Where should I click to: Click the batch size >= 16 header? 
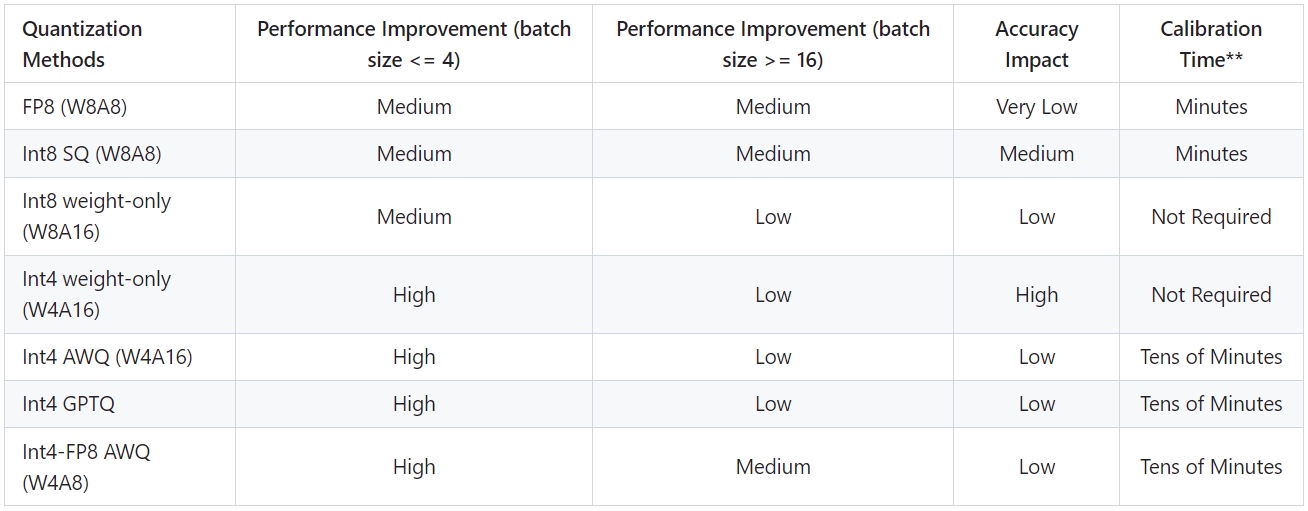tap(773, 44)
